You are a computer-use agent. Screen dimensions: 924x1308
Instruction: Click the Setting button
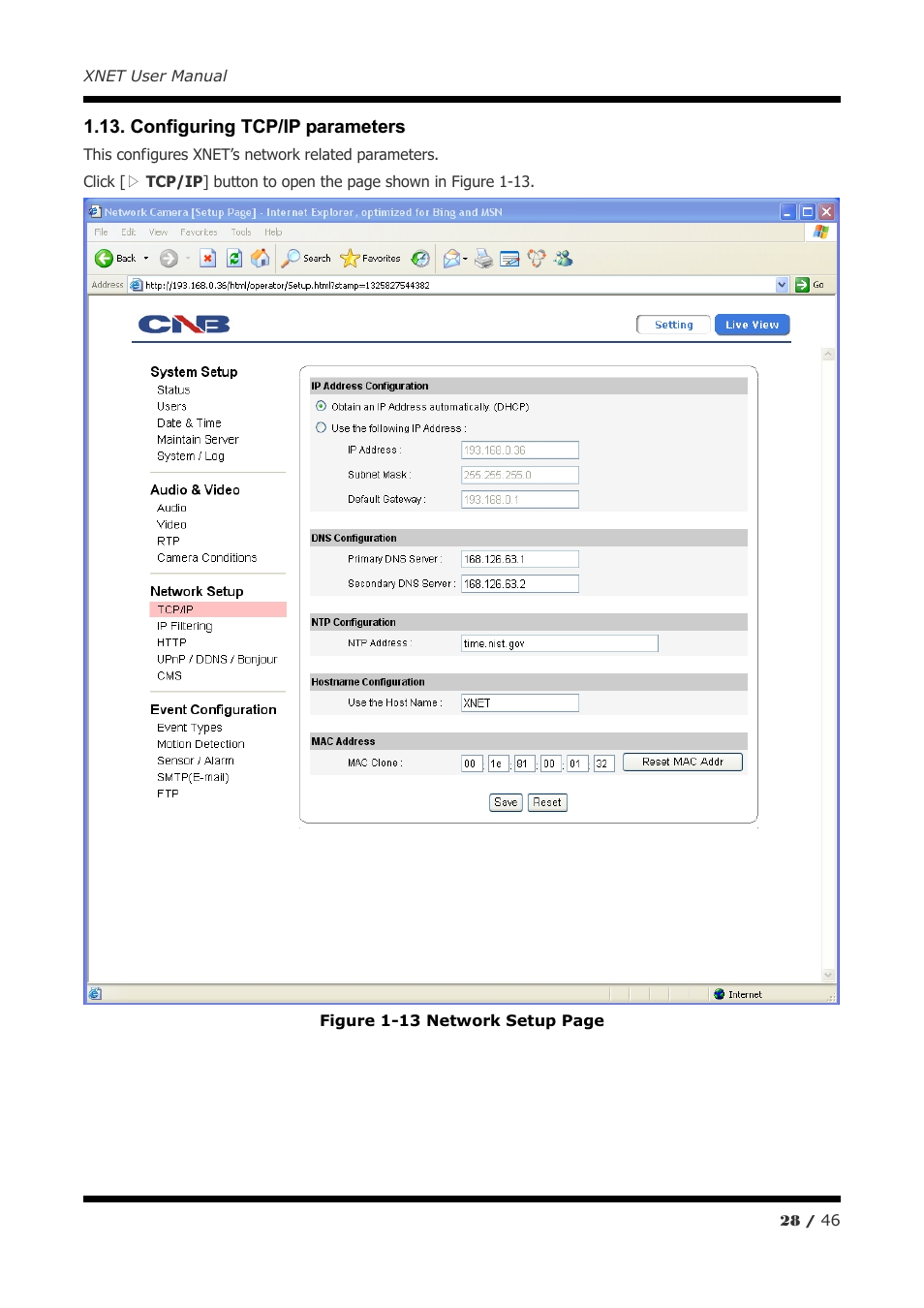point(673,325)
